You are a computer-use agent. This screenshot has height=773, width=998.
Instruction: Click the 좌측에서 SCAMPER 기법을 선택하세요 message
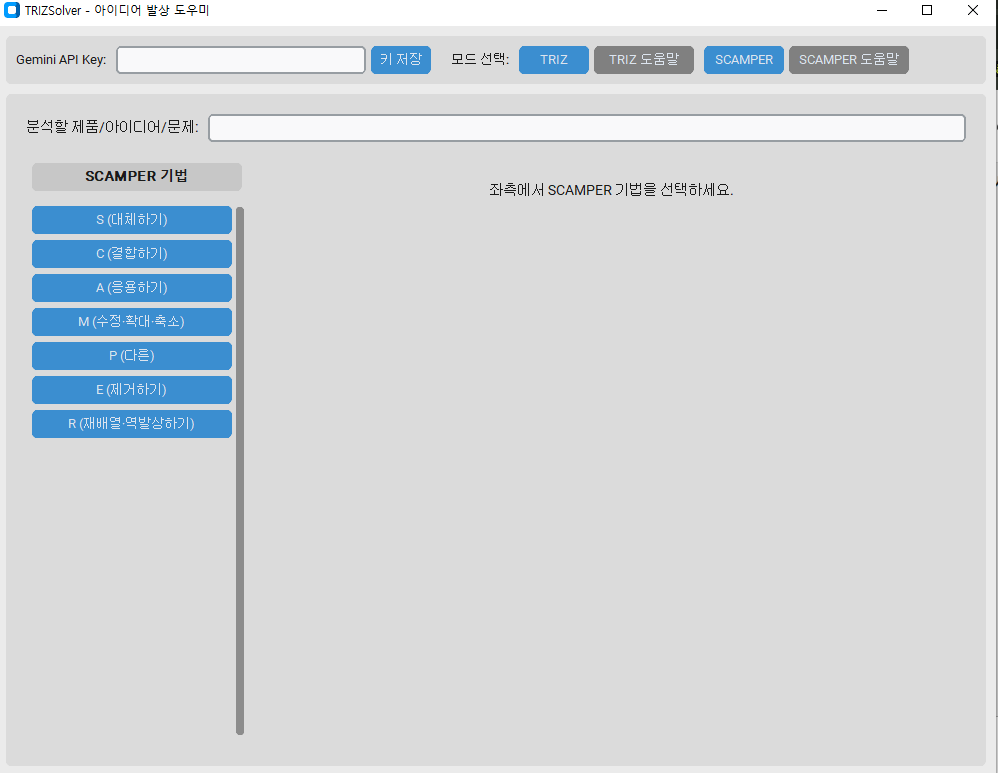(611, 190)
